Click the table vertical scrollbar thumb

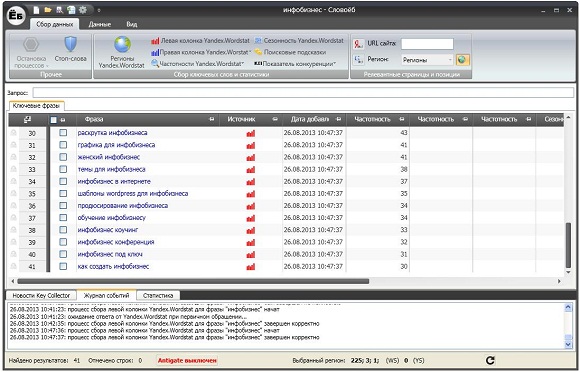pyautogui.click(x=569, y=245)
